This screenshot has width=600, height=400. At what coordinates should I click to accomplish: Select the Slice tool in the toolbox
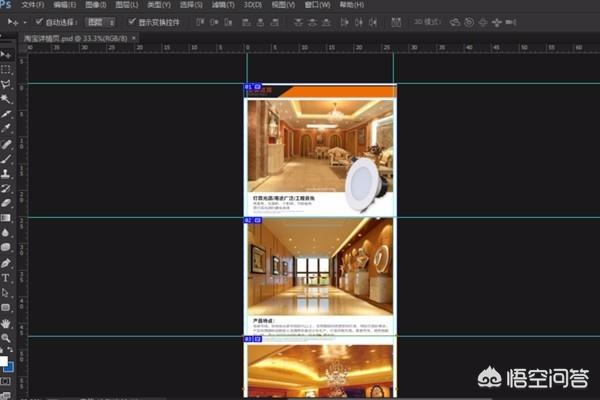(6, 114)
